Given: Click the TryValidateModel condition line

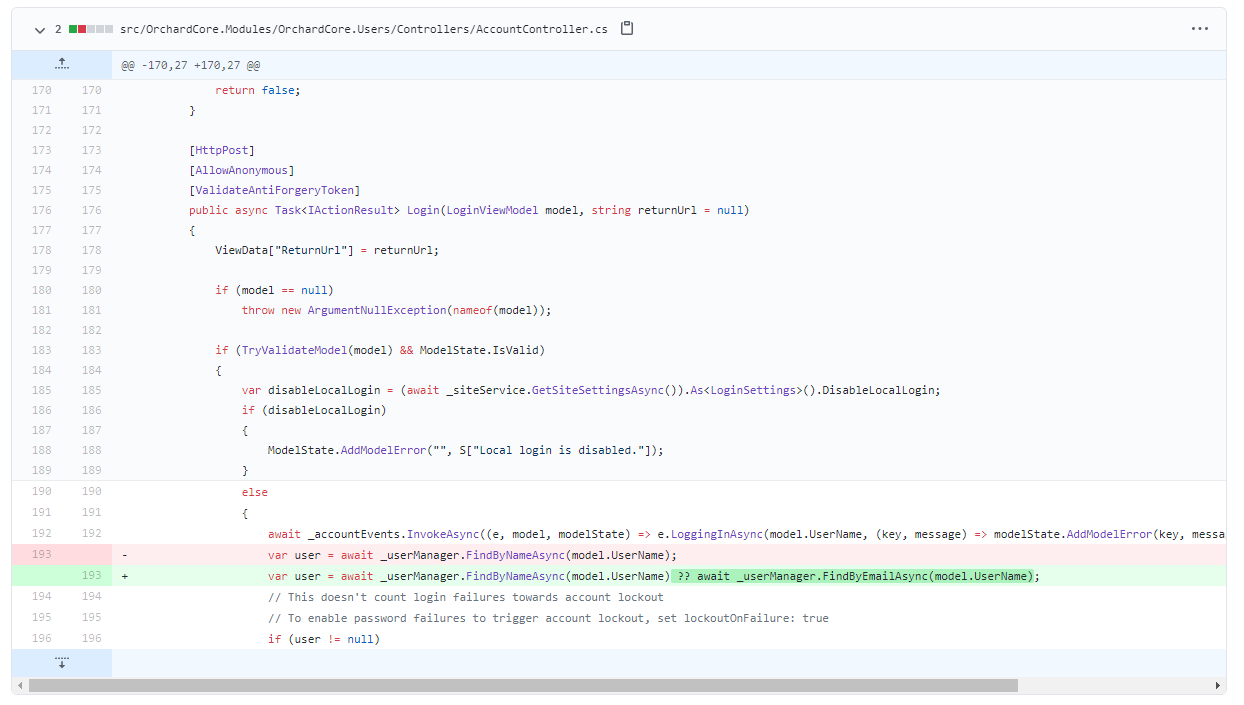Looking at the screenshot, I should tap(380, 350).
